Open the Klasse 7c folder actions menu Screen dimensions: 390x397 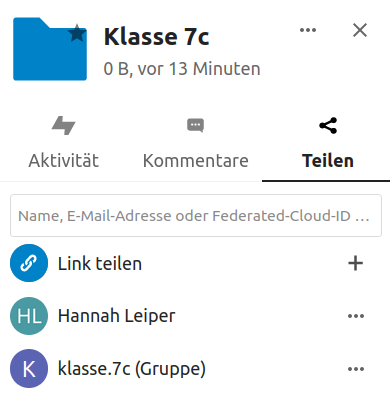click(308, 30)
